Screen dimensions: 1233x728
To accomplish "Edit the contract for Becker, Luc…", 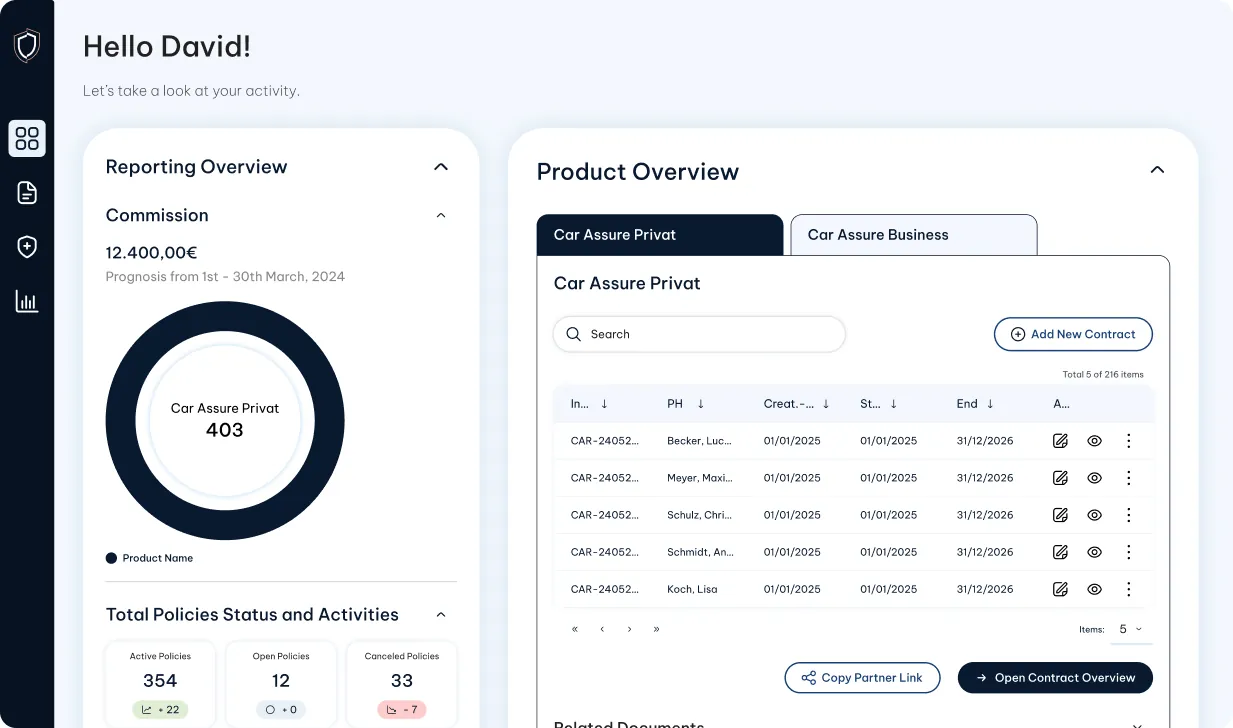I will pos(1060,441).
